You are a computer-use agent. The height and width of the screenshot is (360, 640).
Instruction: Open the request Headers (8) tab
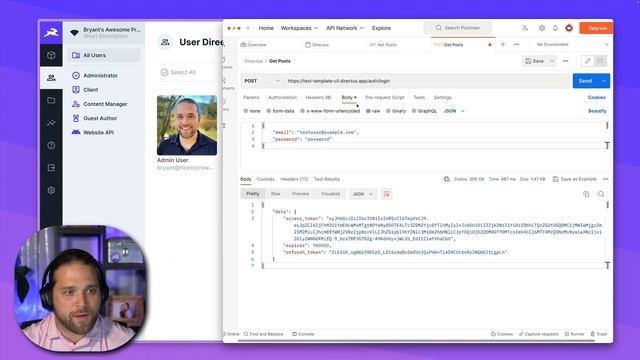pos(318,97)
